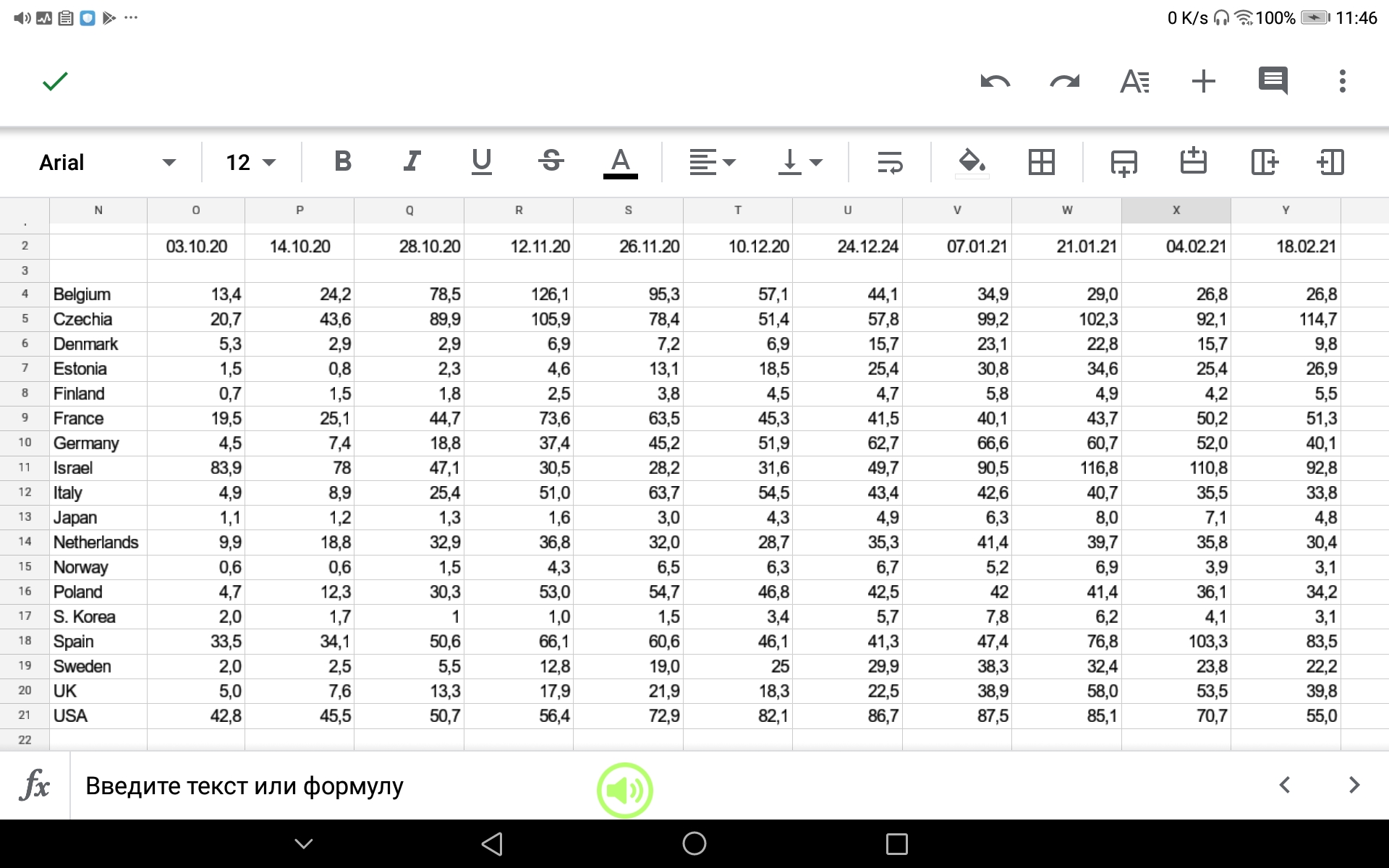Open the three-dot overflow menu
1389x868 pixels.
(x=1342, y=81)
